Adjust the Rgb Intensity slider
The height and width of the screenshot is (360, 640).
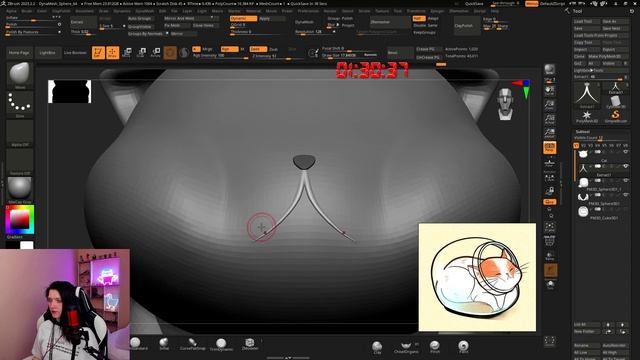pyautogui.click(x=220, y=56)
